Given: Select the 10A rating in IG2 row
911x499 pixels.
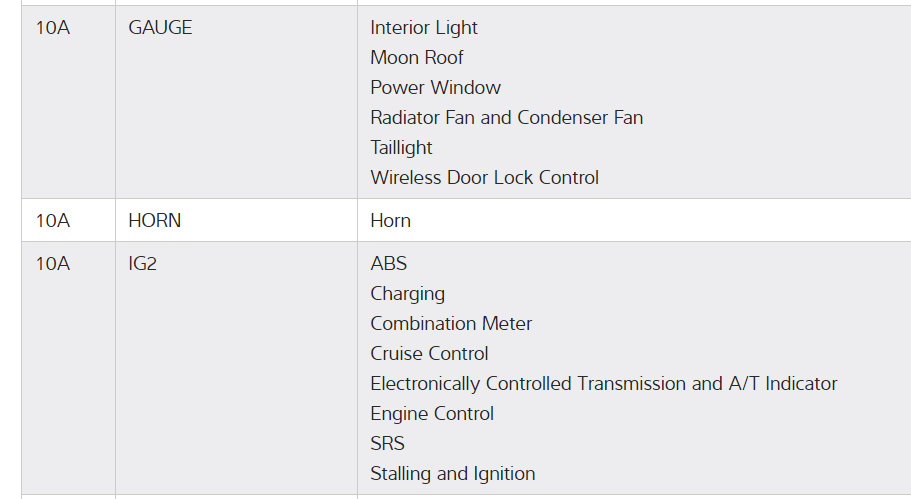Looking at the screenshot, I should pyautogui.click(x=52, y=264).
